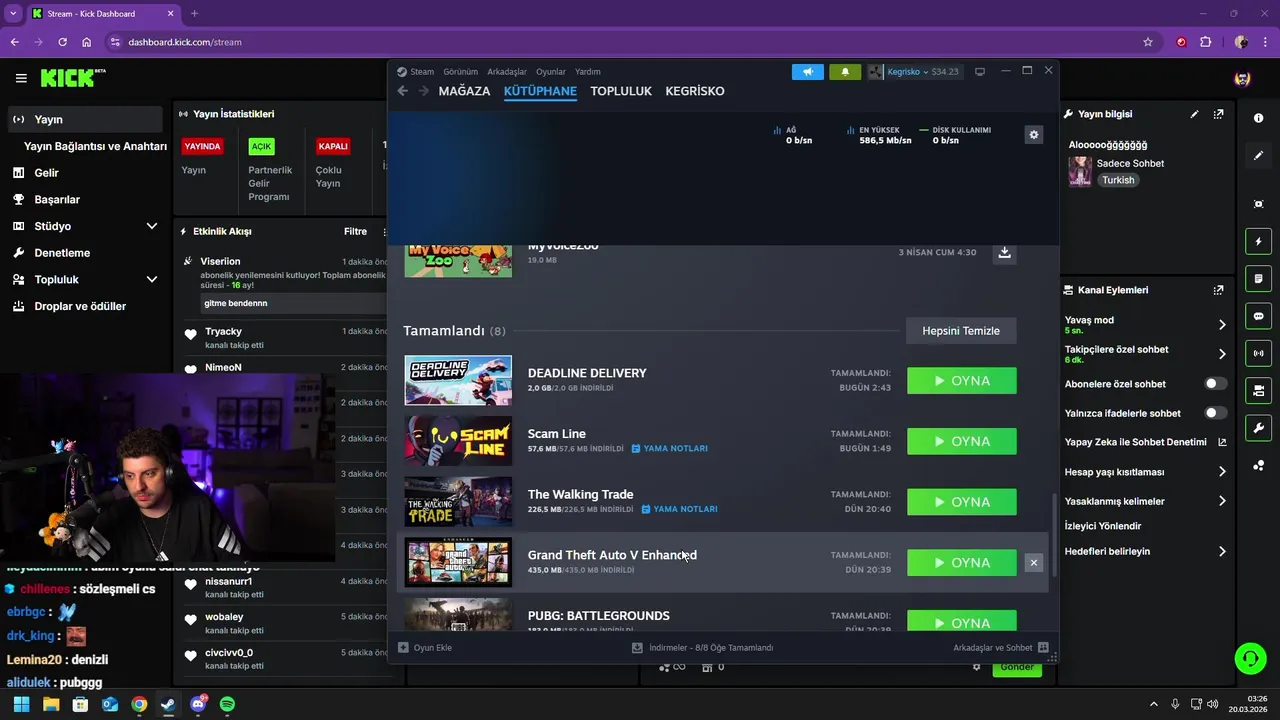Open Hedefleri belirleyin chevron
This screenshot has width=1280, height=720.
1222,551
